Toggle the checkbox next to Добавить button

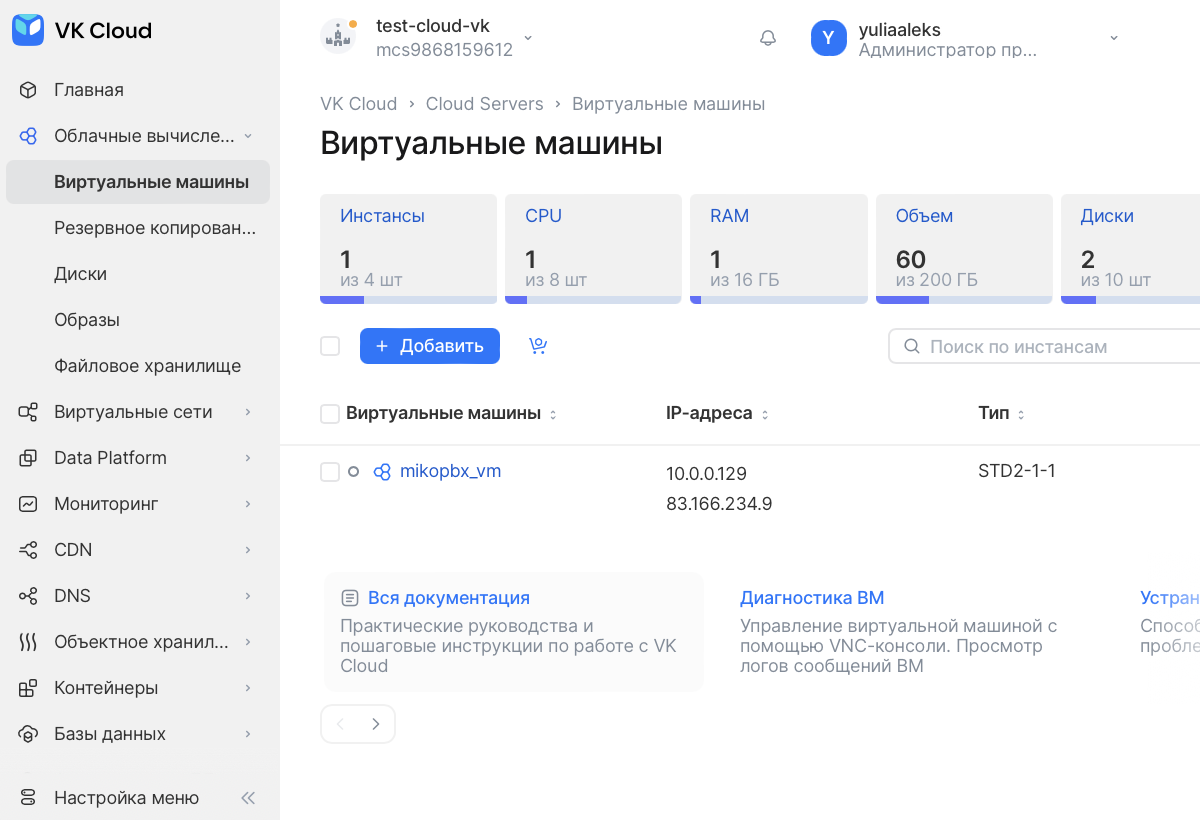click(330, 346)
